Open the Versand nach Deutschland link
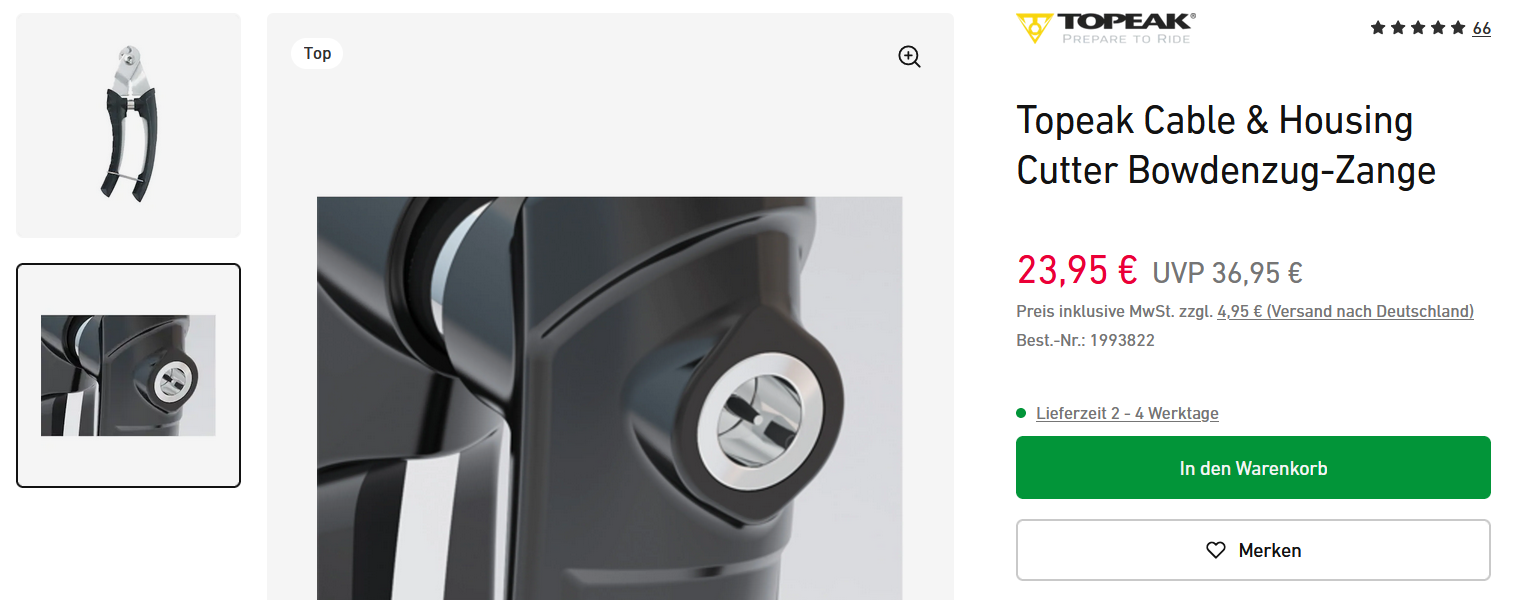1515x600 pixels. tap(1345, 311)
